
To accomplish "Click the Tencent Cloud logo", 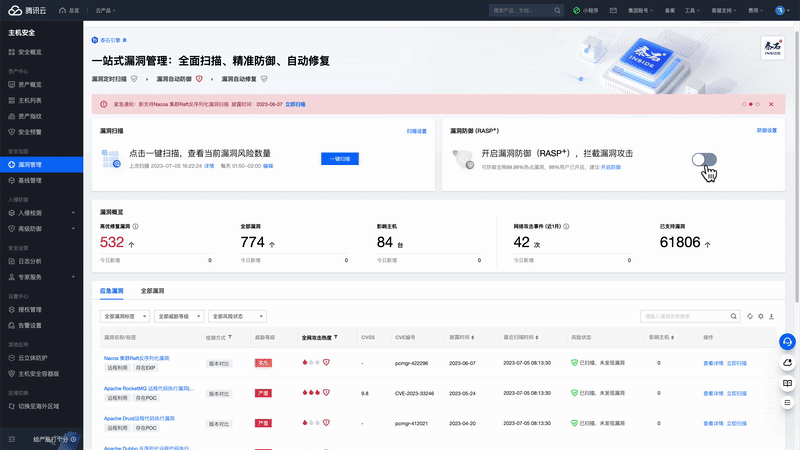I will click(28, 10).
